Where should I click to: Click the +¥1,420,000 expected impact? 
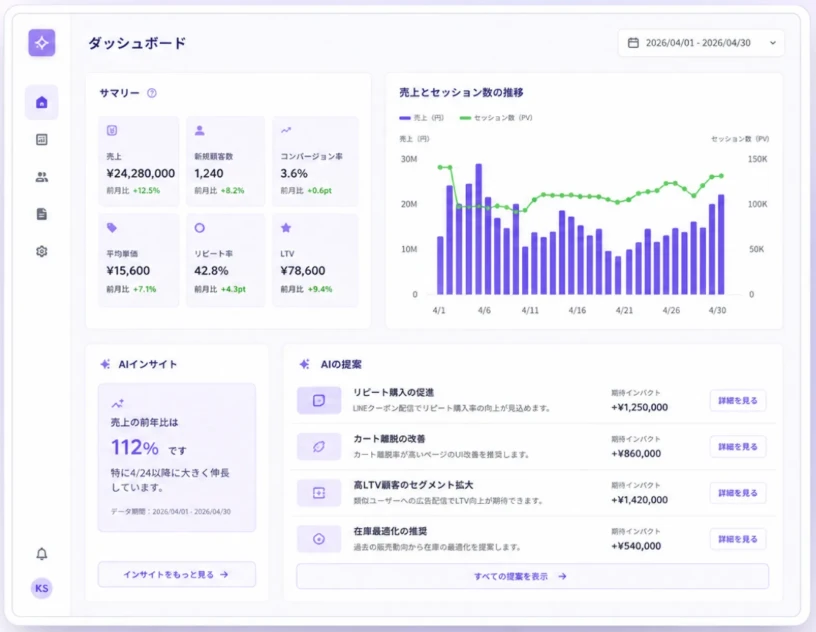pyautogui.click(x=640, y=500)
